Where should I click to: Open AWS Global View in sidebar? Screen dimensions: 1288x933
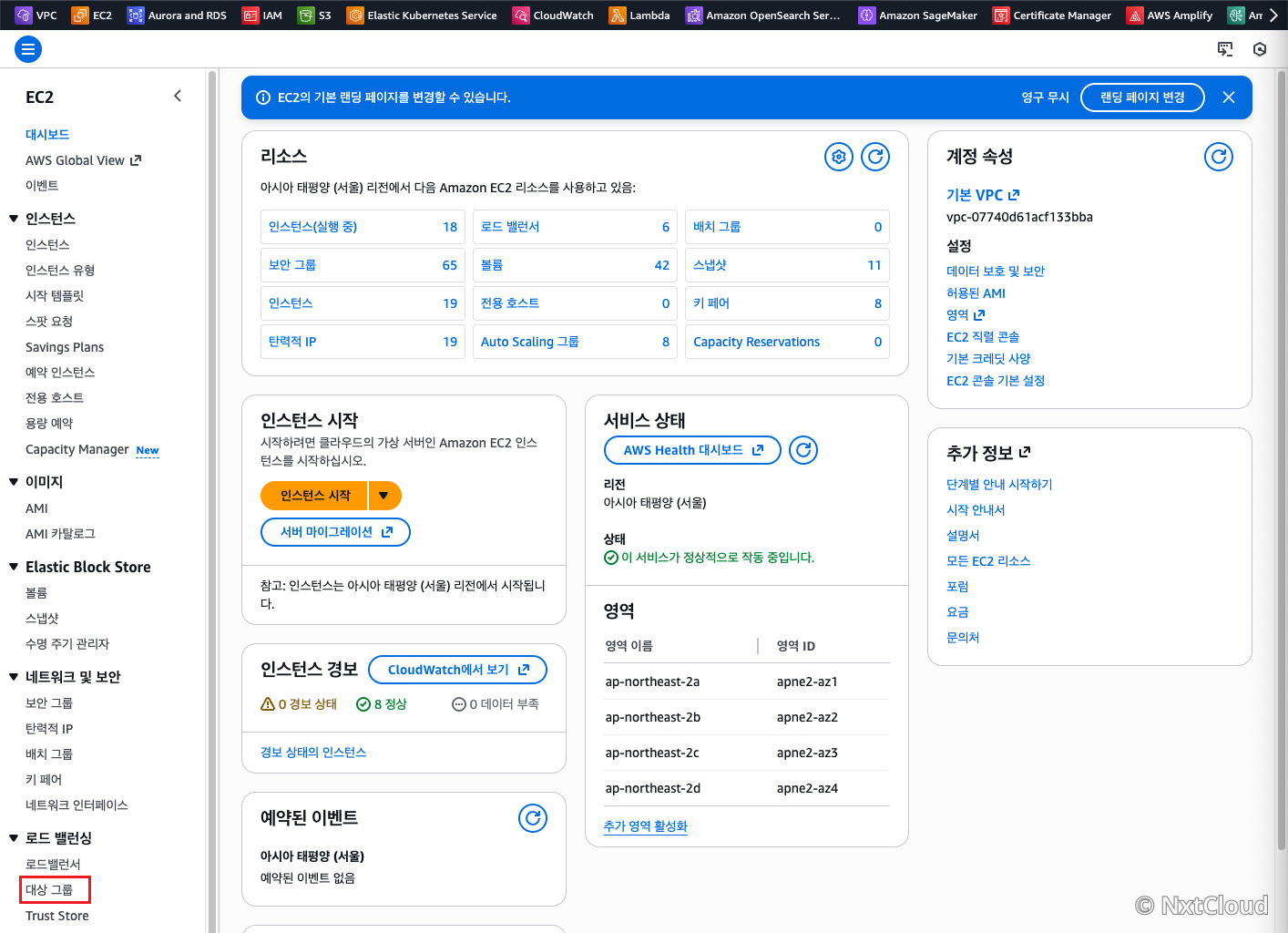click(x=84, y=160)
